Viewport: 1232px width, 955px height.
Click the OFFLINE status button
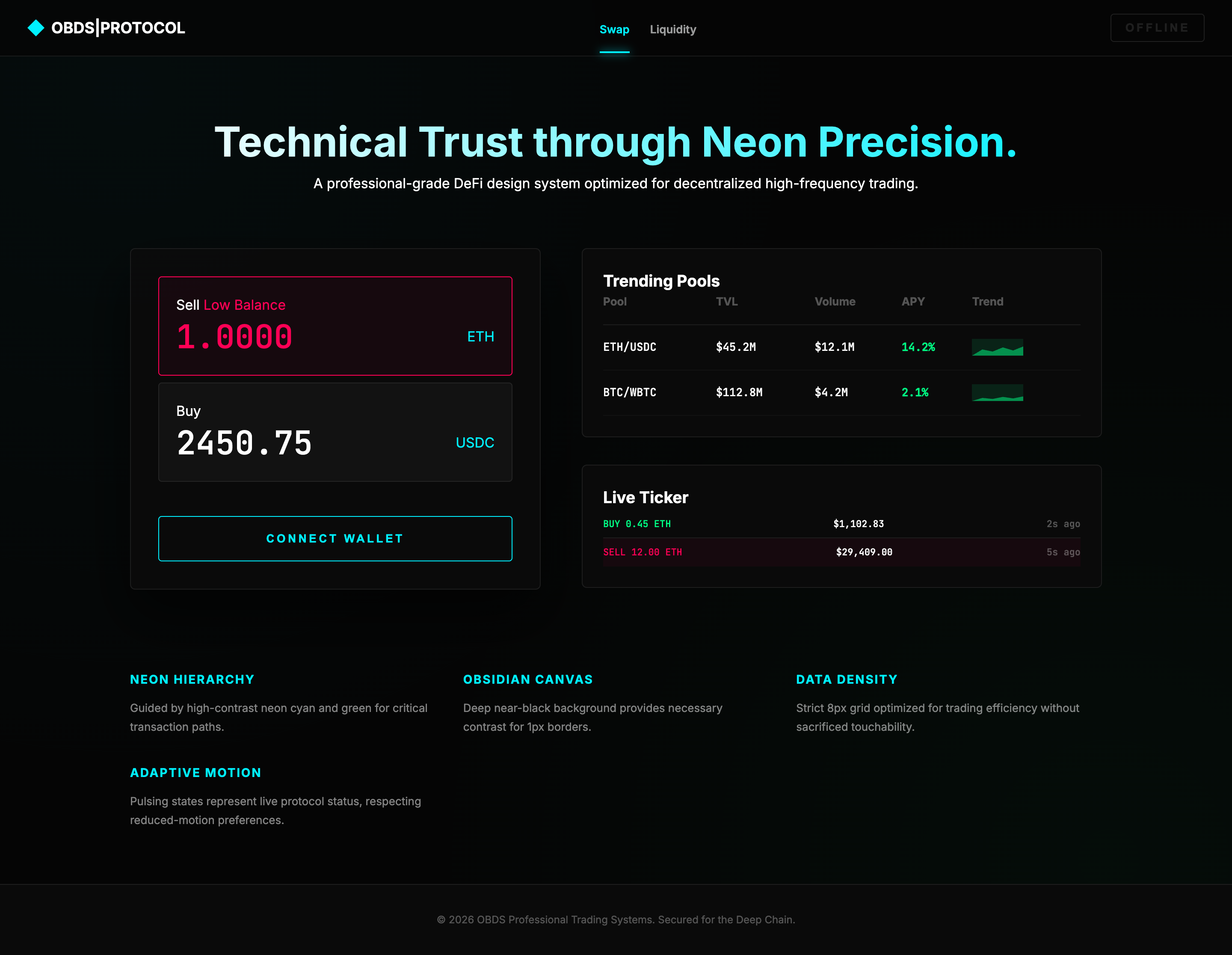click(1156, 28)
